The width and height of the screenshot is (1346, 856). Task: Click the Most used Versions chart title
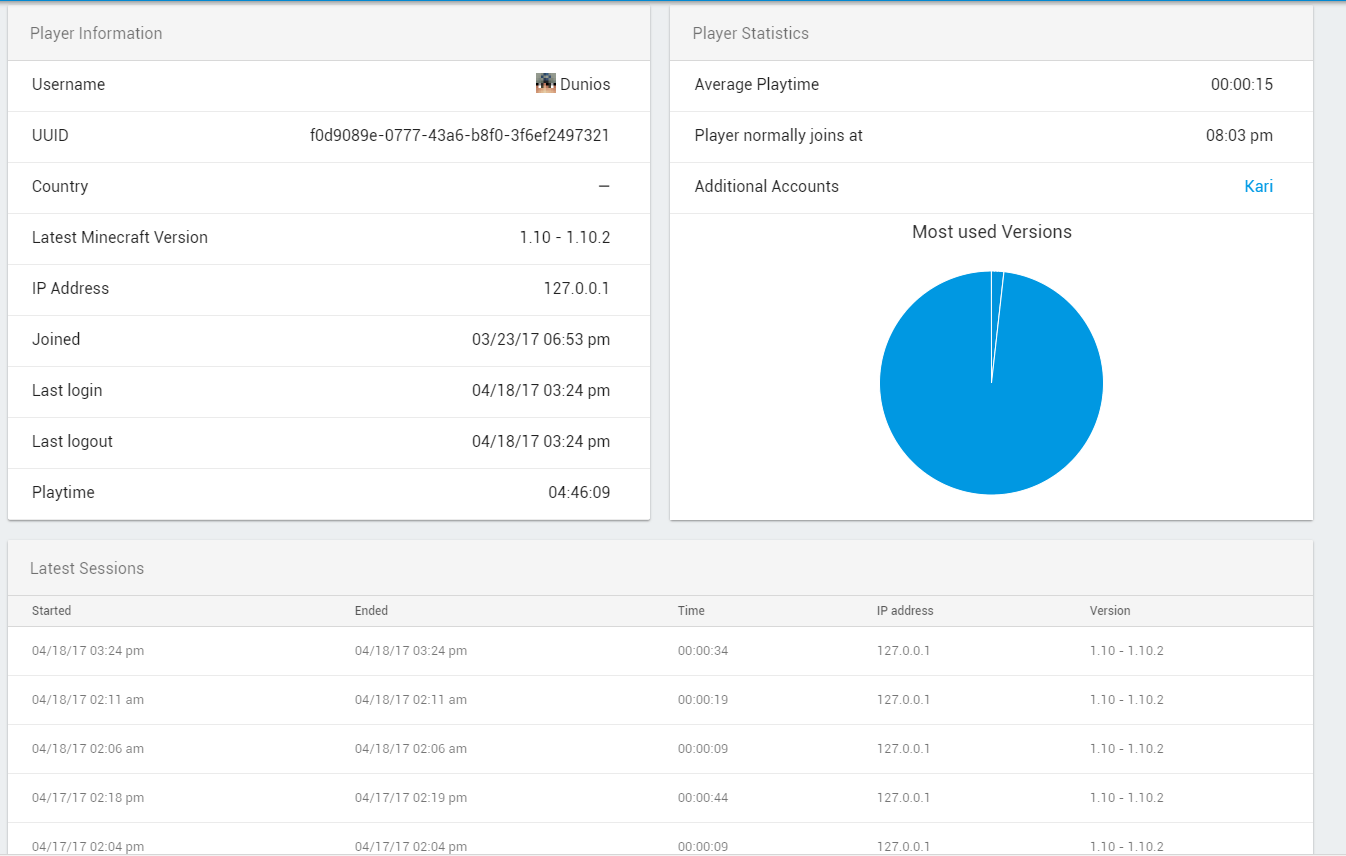pos(991,232)
